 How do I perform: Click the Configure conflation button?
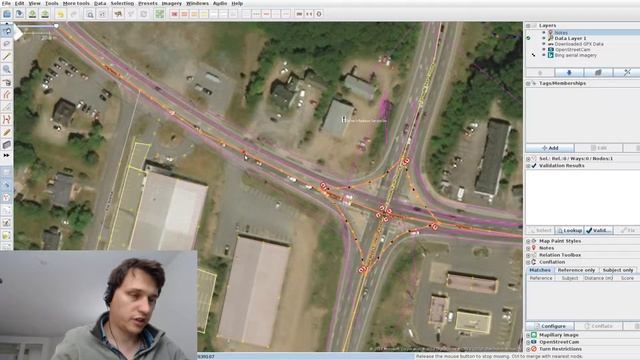tap(550, 326)
